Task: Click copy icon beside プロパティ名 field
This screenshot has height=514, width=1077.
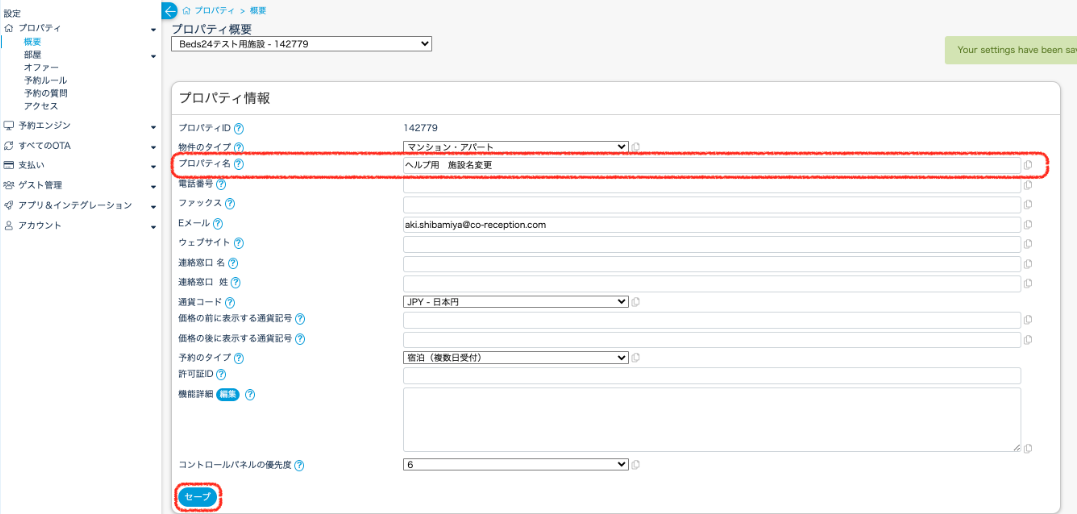Action: tap(1028, 165)
